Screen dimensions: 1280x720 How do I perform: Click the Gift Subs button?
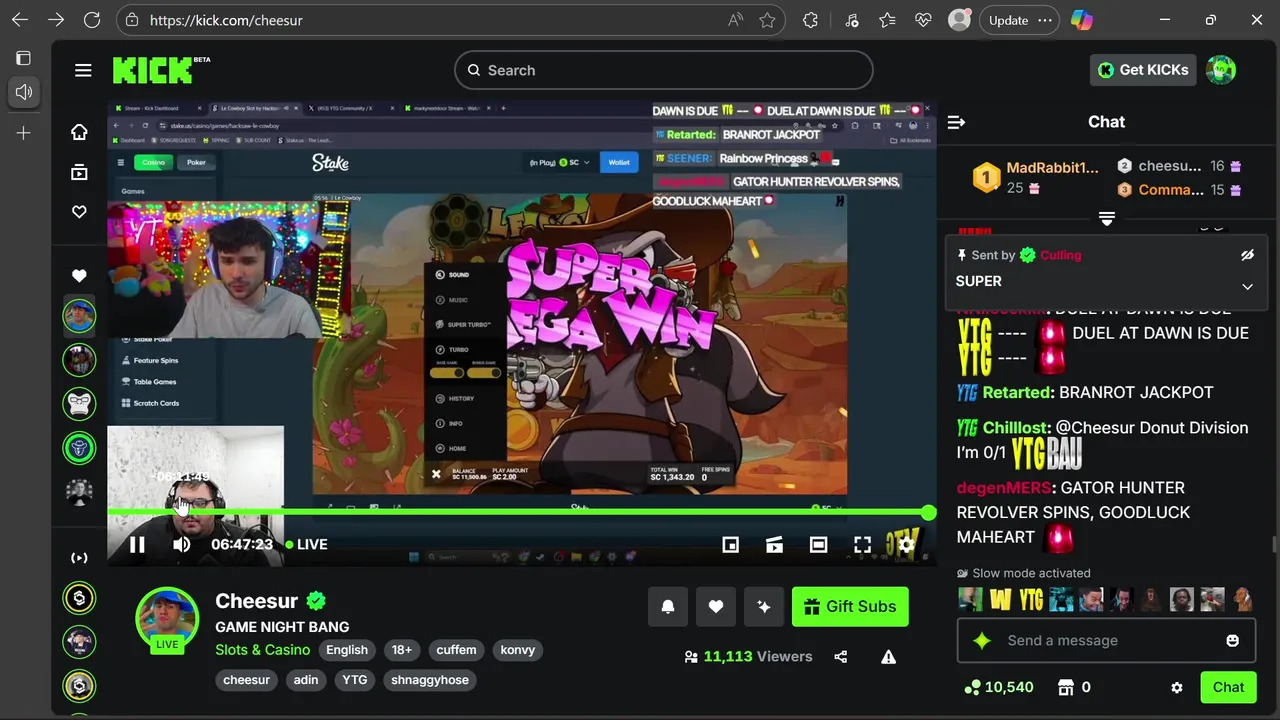850,606
